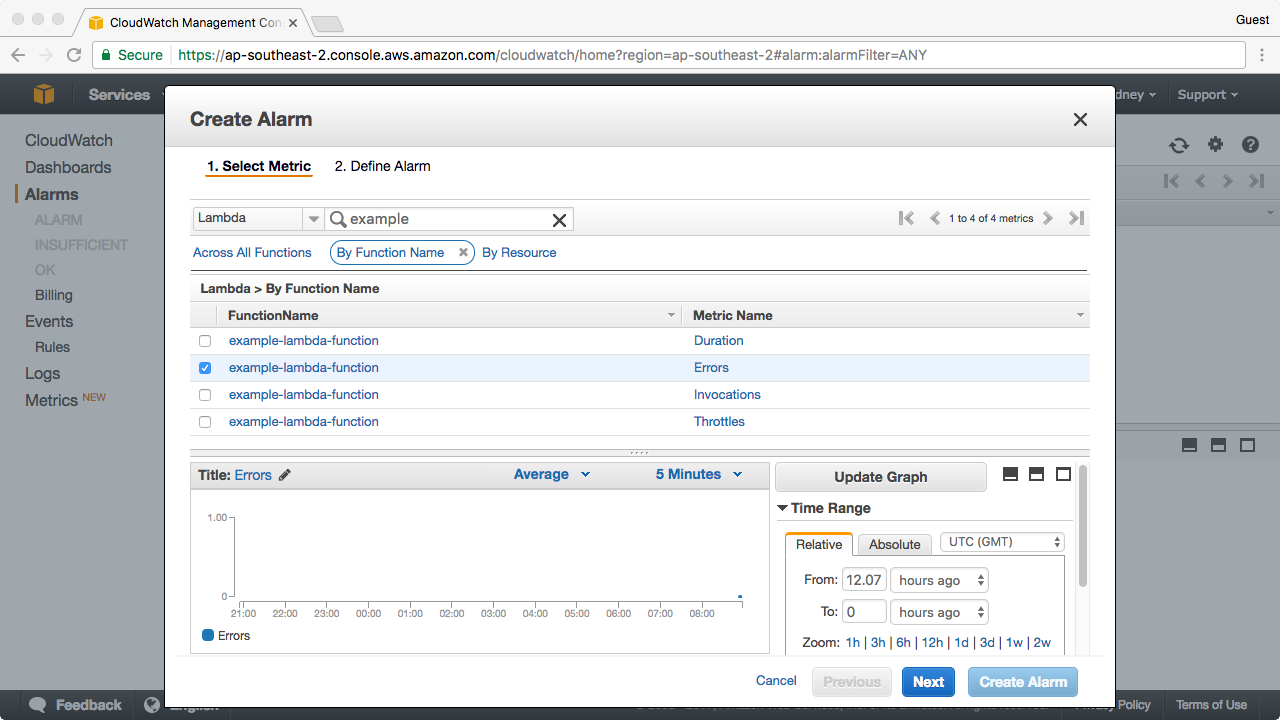Select the Relative time tab

click(x=819, y=545)
